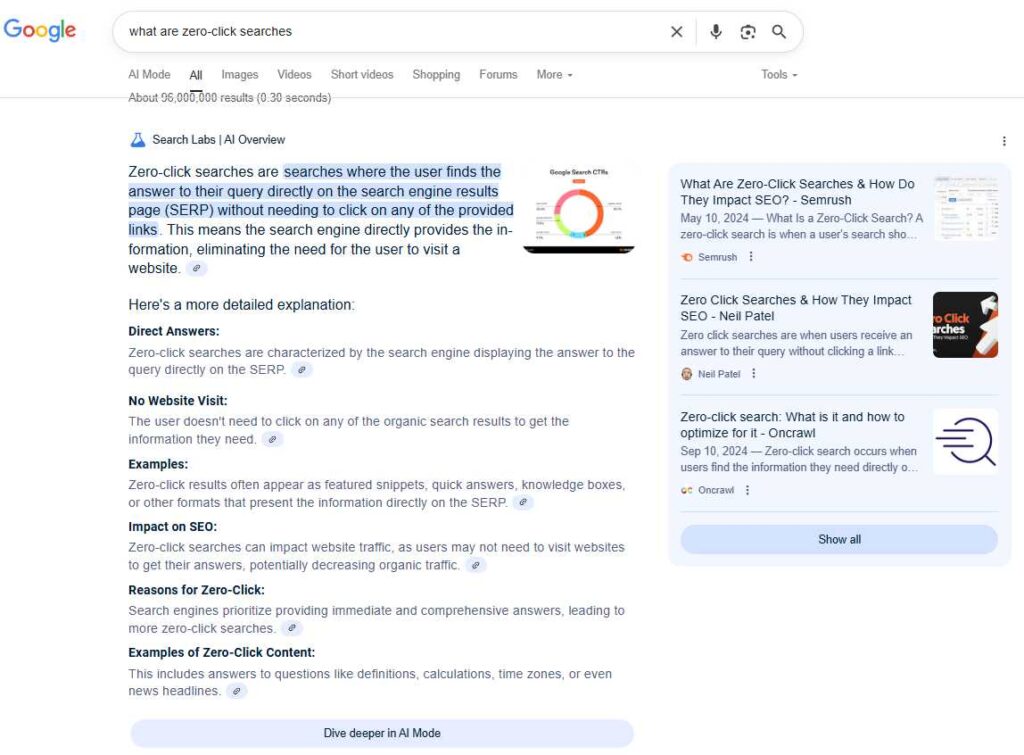The height and width of the screenshot is (755, 1024).
Task: Click the 'Neil Patel' source name
Action: 719,374
